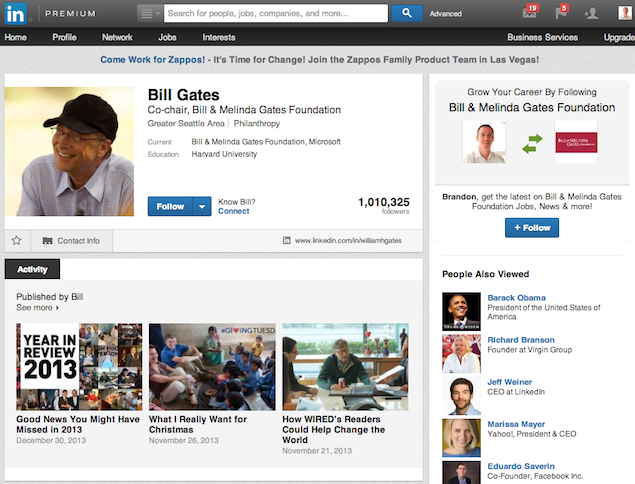Open the Interests menu
The width and height of the screenshot is (635, 484).
pos(219,37)
